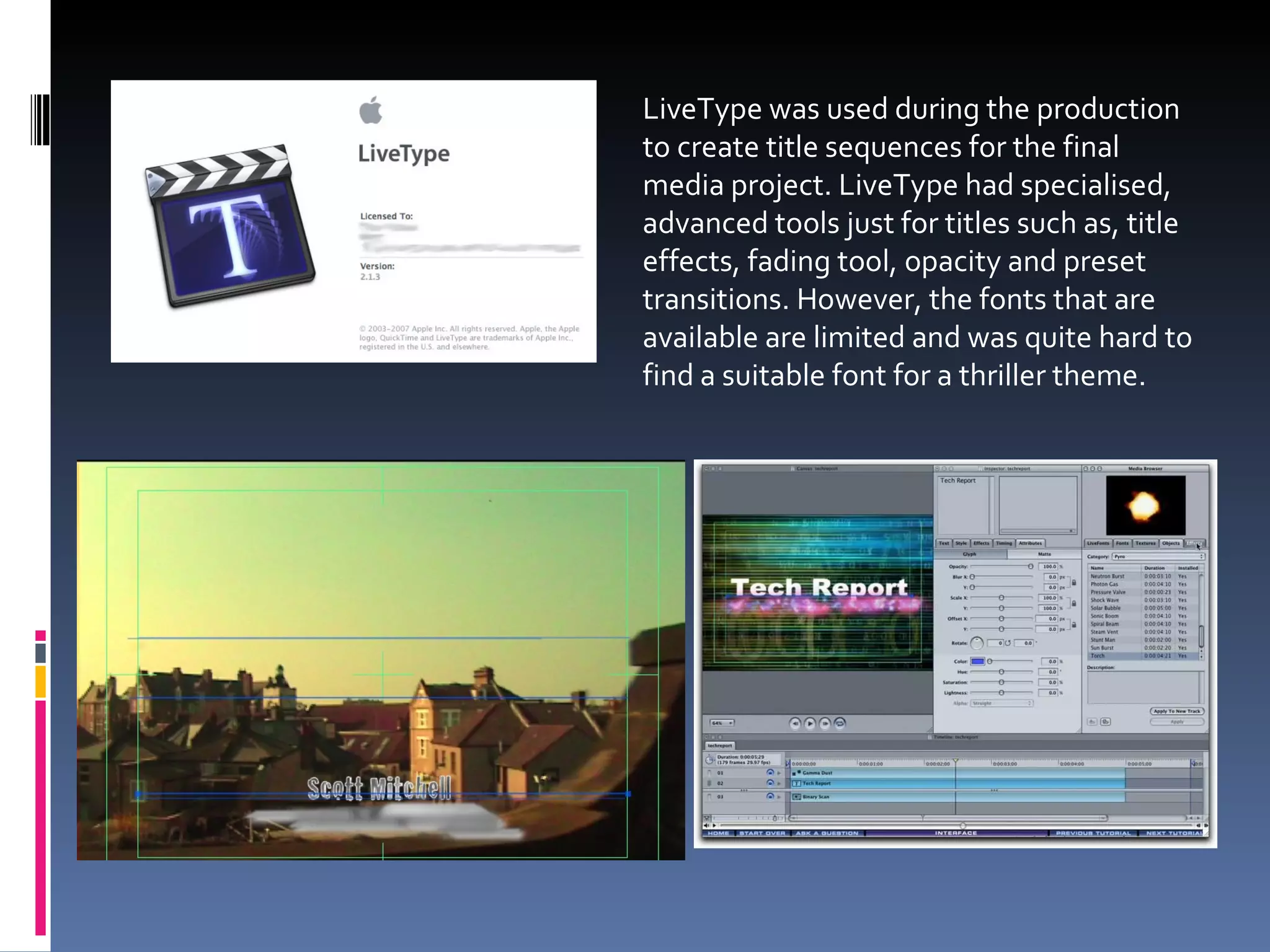Viewport: 1270px width, 952px height.
Task: Adjust the Opacity slider handle
Action: coord(1030,566)
